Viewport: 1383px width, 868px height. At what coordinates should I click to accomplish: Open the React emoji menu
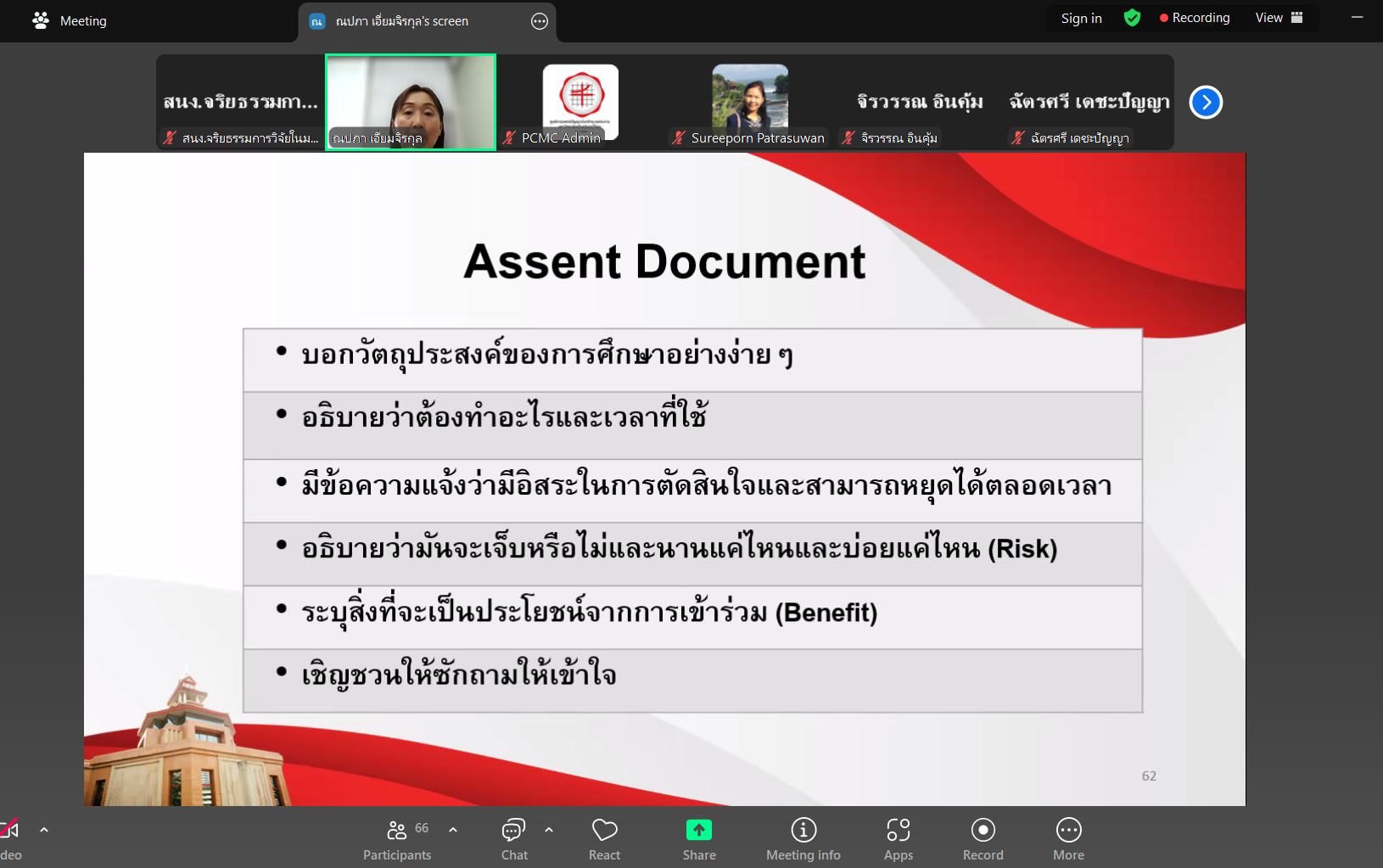[604, 838]
